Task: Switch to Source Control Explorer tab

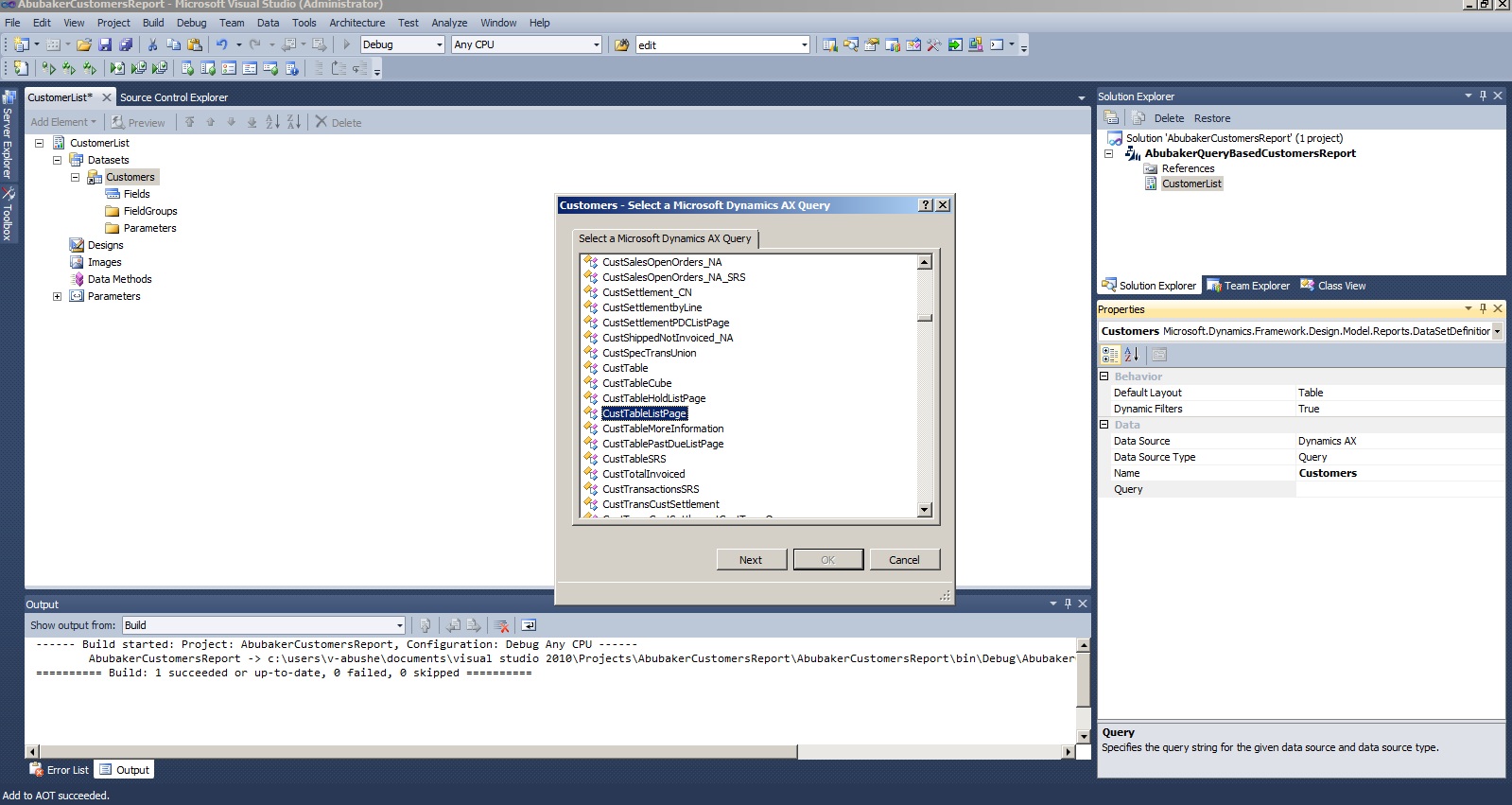Action: point(174,97)
